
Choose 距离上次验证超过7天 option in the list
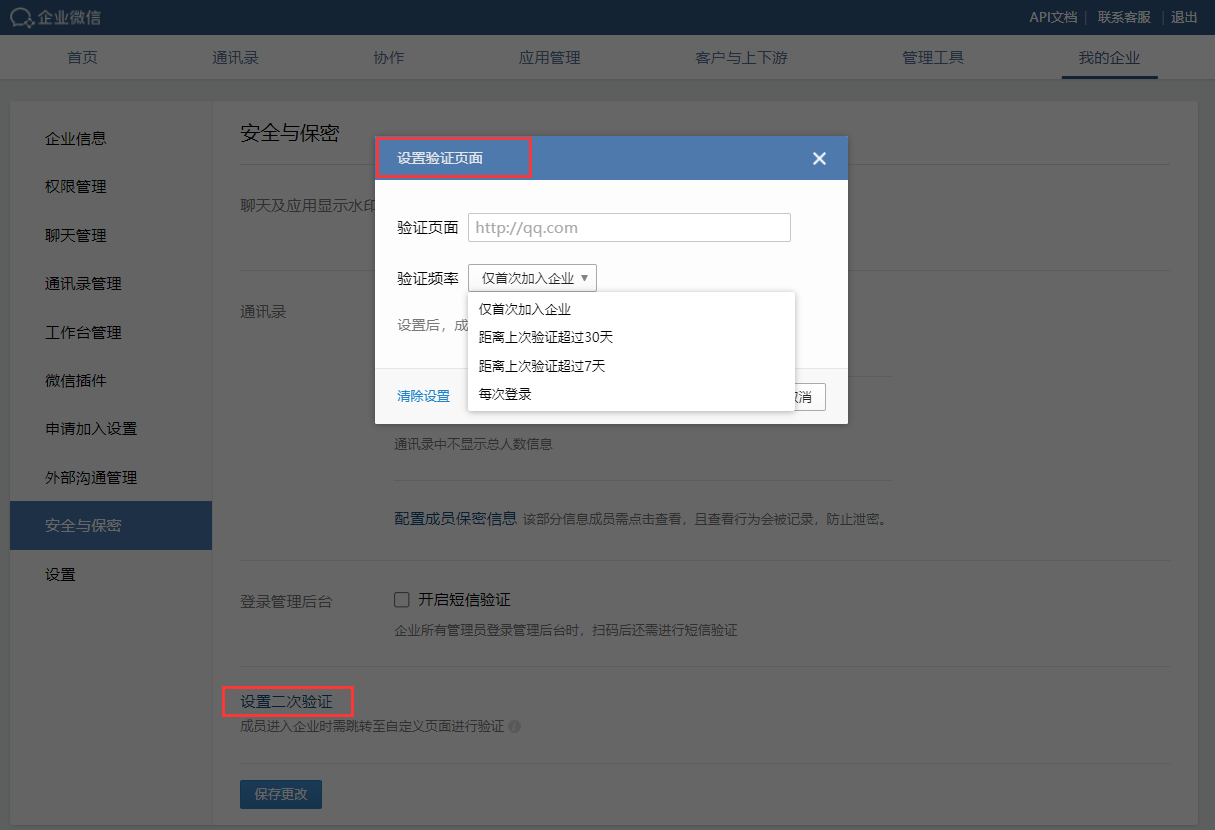click(x=541, y=366)
